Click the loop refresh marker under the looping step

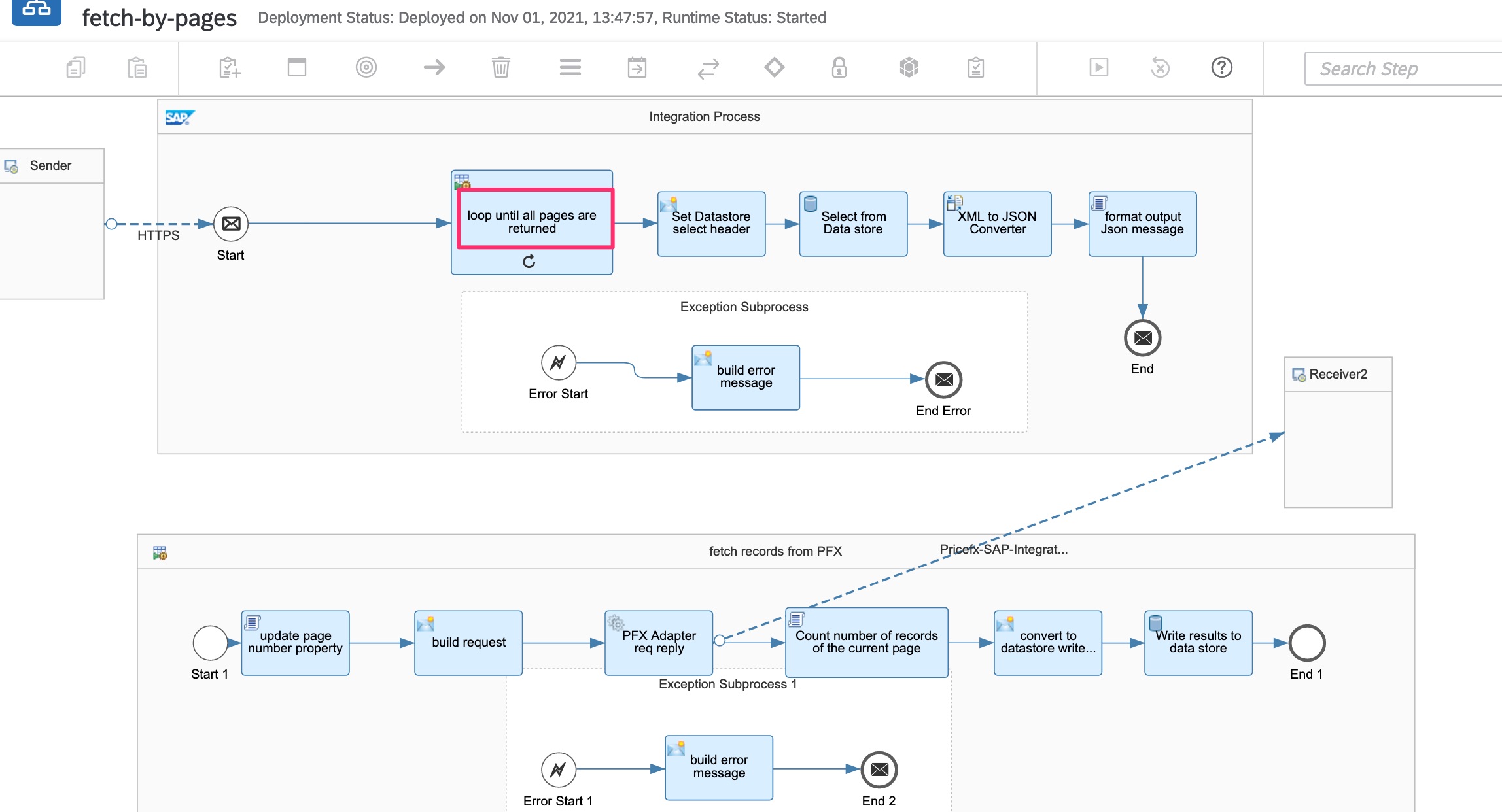tap(529, 262)
